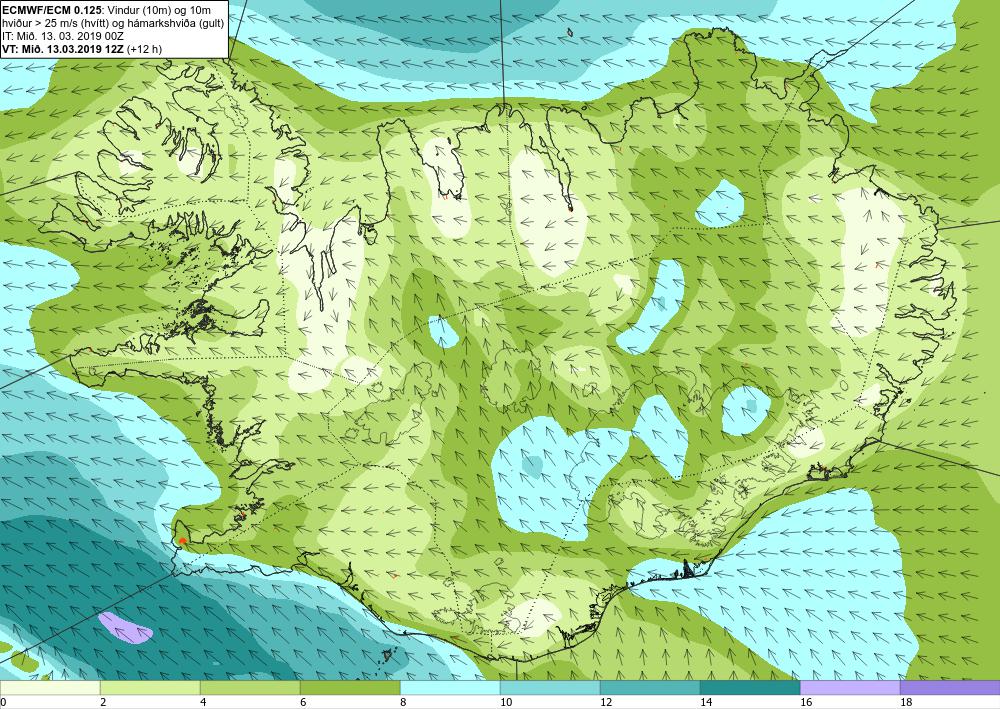Click the legend scale label '2'
The height and width of the screenshot is (709, 1000).
pos(103,703)
